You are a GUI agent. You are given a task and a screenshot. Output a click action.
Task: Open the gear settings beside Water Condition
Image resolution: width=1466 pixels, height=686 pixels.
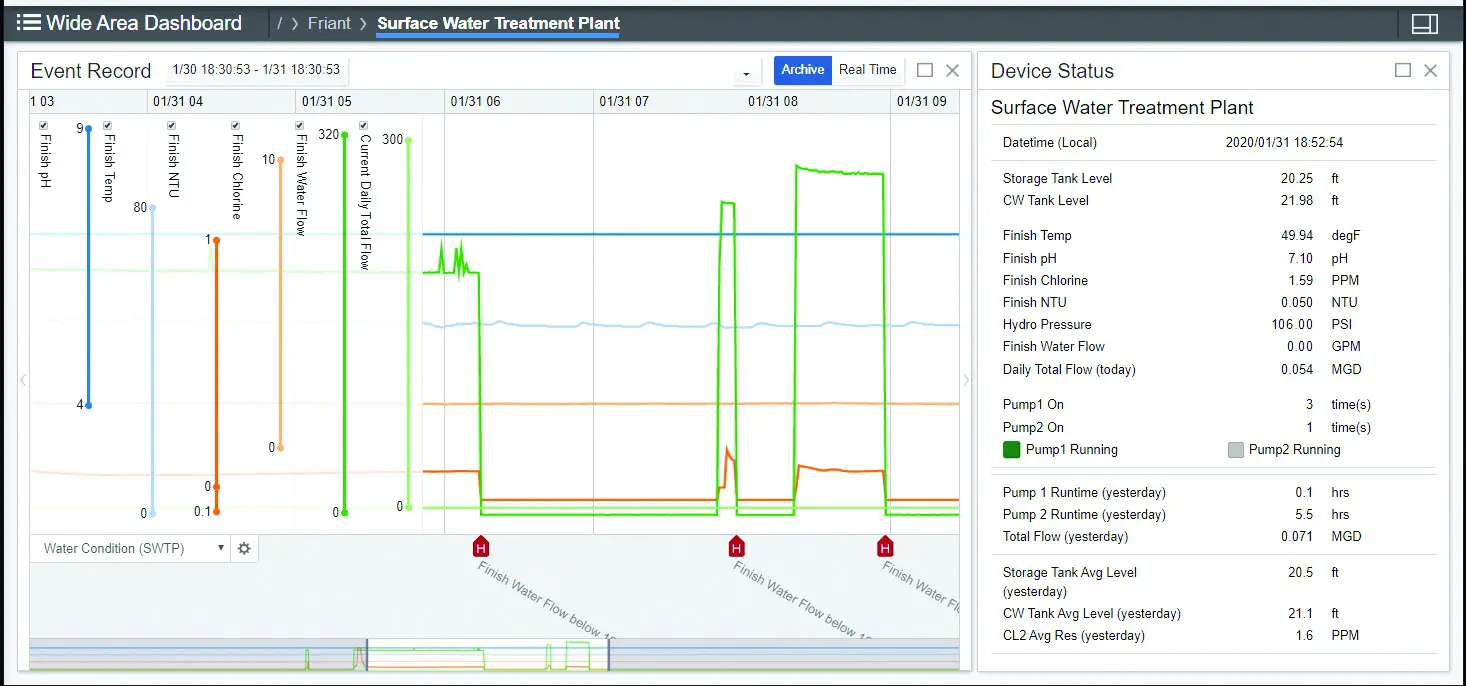(244, 548)
